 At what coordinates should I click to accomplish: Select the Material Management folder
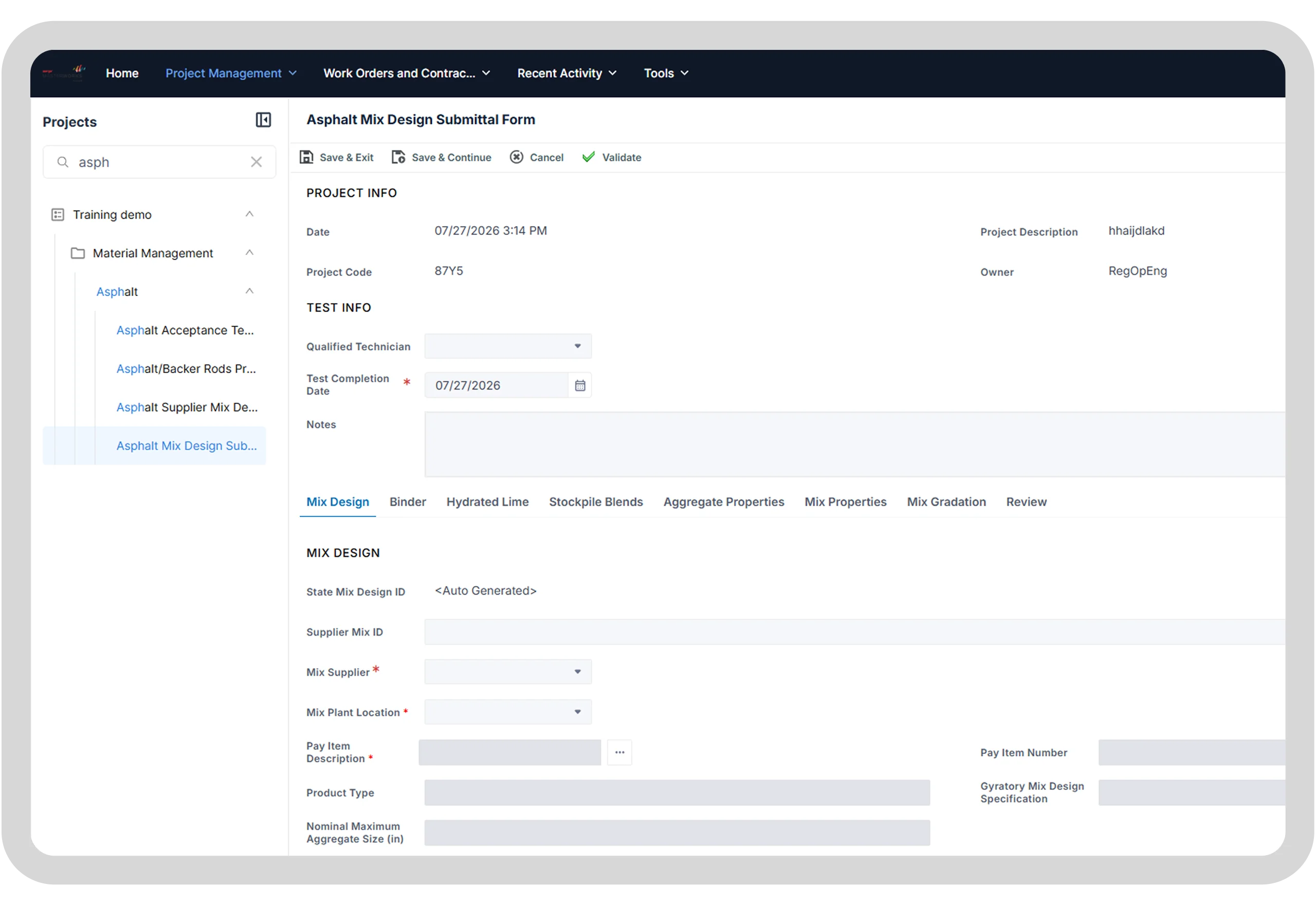pos(153,253)
